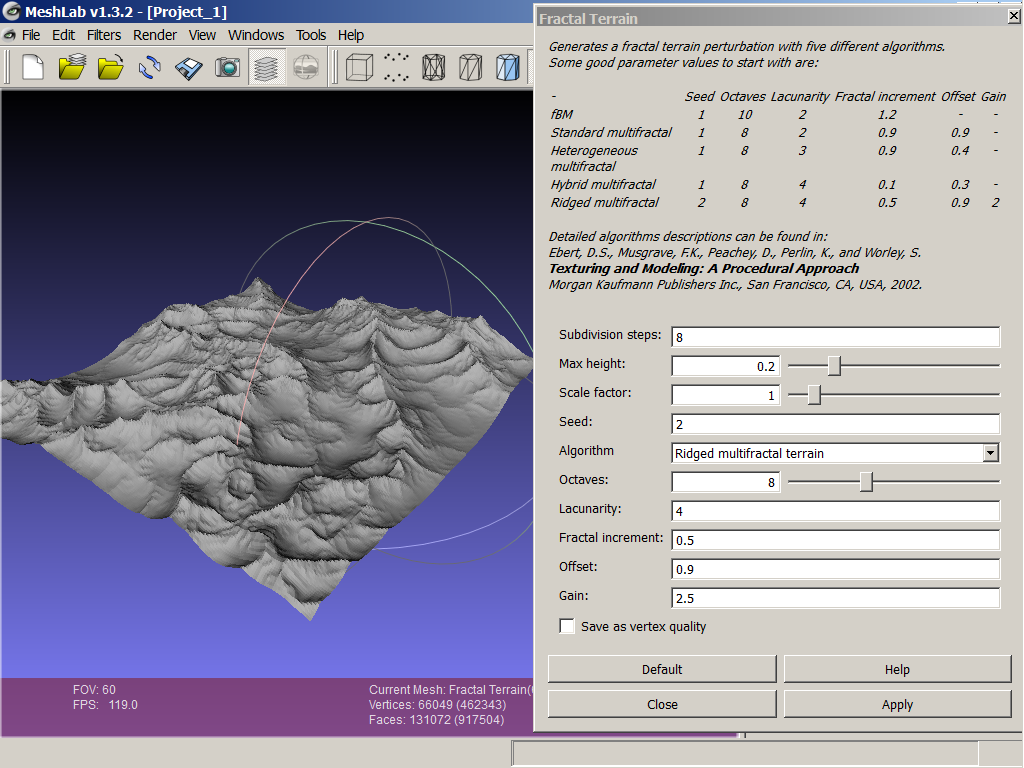This screenshot has height=768, width=1024.
Task: Enable Save as vertex quality checkbox
Action: pos(568,626)
